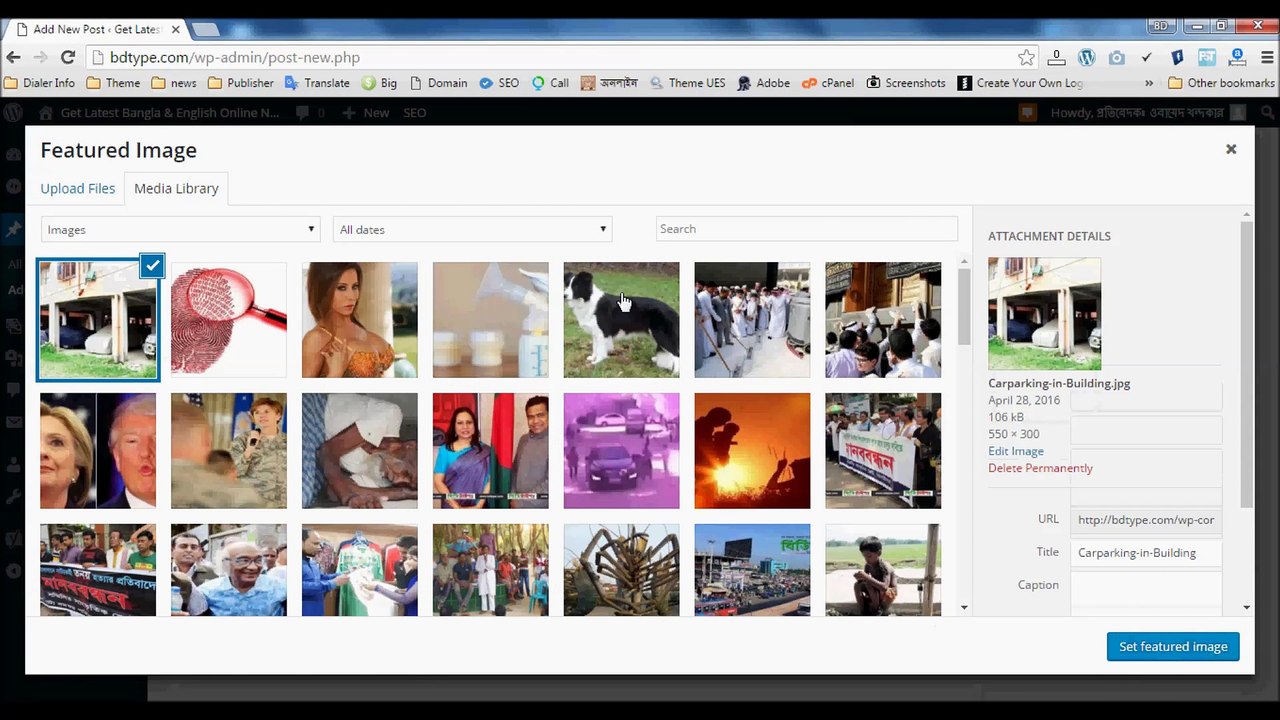The image size is (1280, 720).
Task: Select the boy sitting in field thumbnail
Action: (x=883, y=570)
